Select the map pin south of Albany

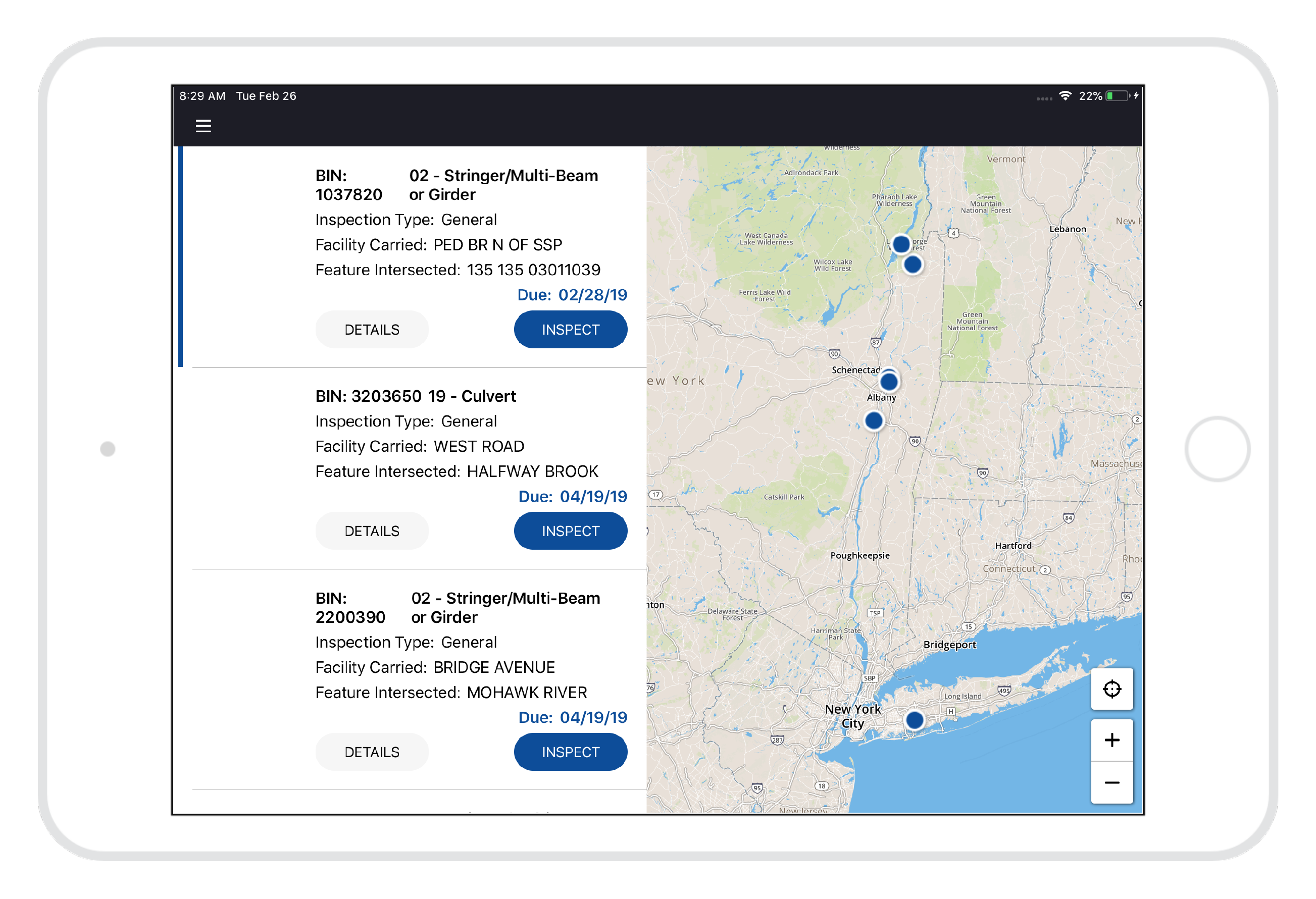pyautogui.click(x=873, y=420)
